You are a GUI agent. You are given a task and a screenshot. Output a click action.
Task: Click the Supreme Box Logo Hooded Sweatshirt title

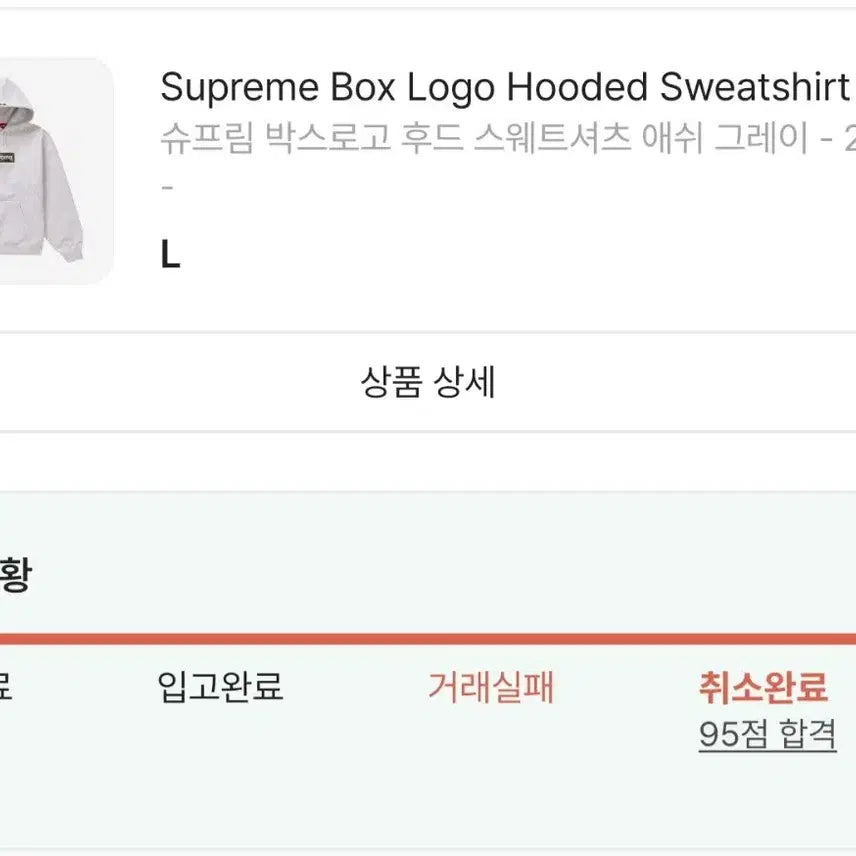tap(500, 90)
